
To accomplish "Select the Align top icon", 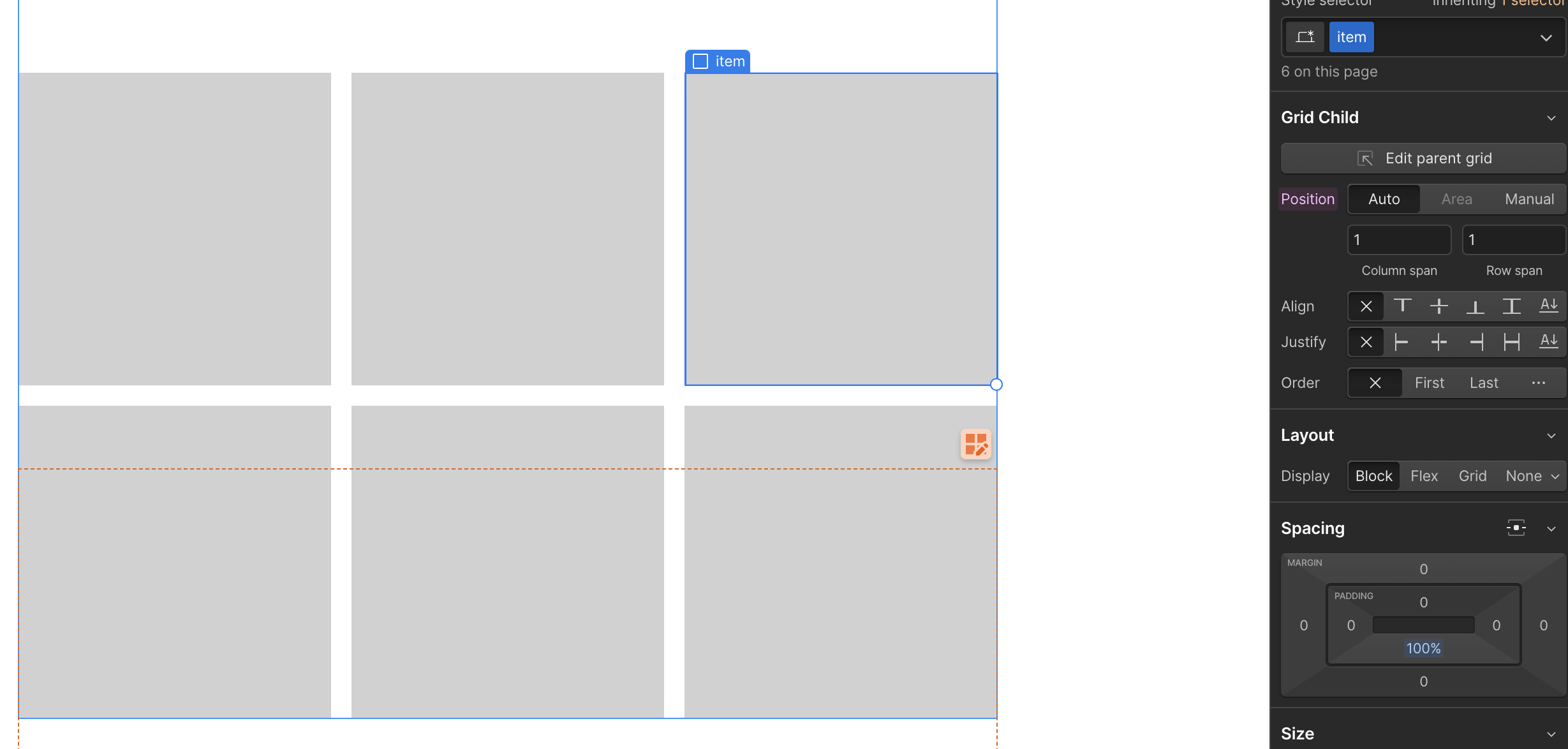I will [x=1402, y=306].
